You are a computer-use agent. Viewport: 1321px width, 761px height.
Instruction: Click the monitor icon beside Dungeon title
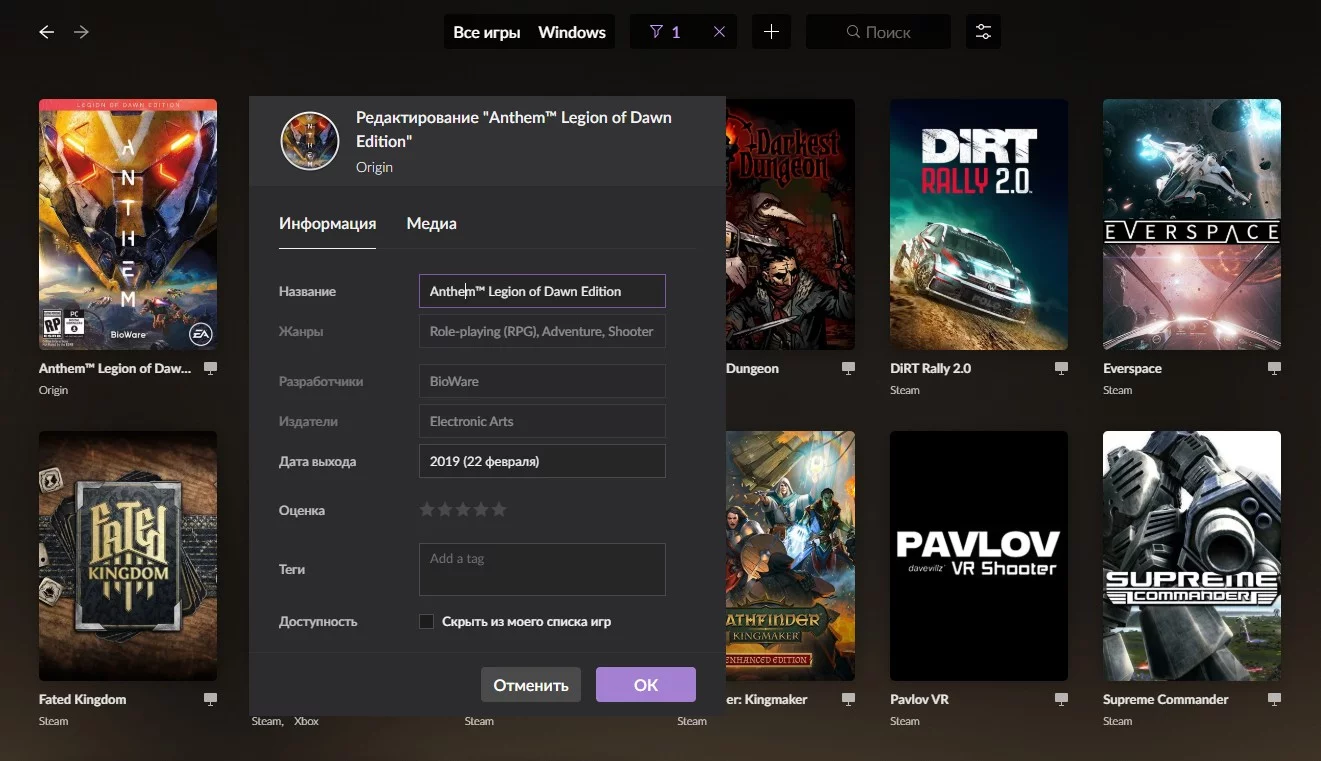(848, 368)
